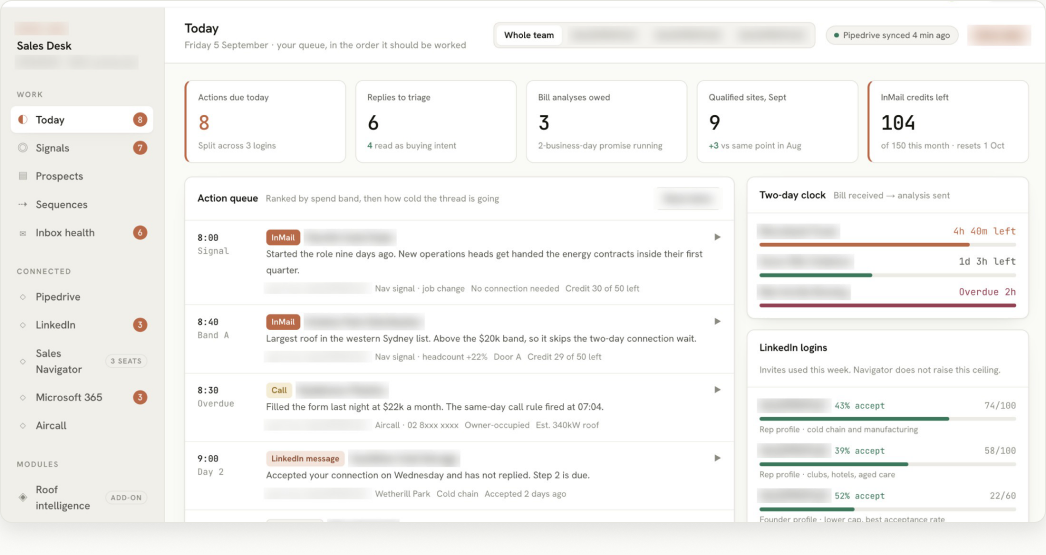The image size is (1046, 555).
Task: Expand the 8:30 Overdue Call row arrow
Action: [x=717, y=390]
